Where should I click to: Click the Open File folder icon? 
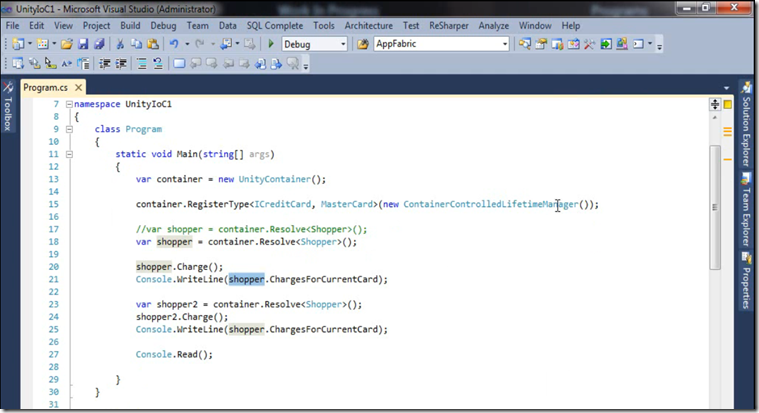click(x=67, y=44)
